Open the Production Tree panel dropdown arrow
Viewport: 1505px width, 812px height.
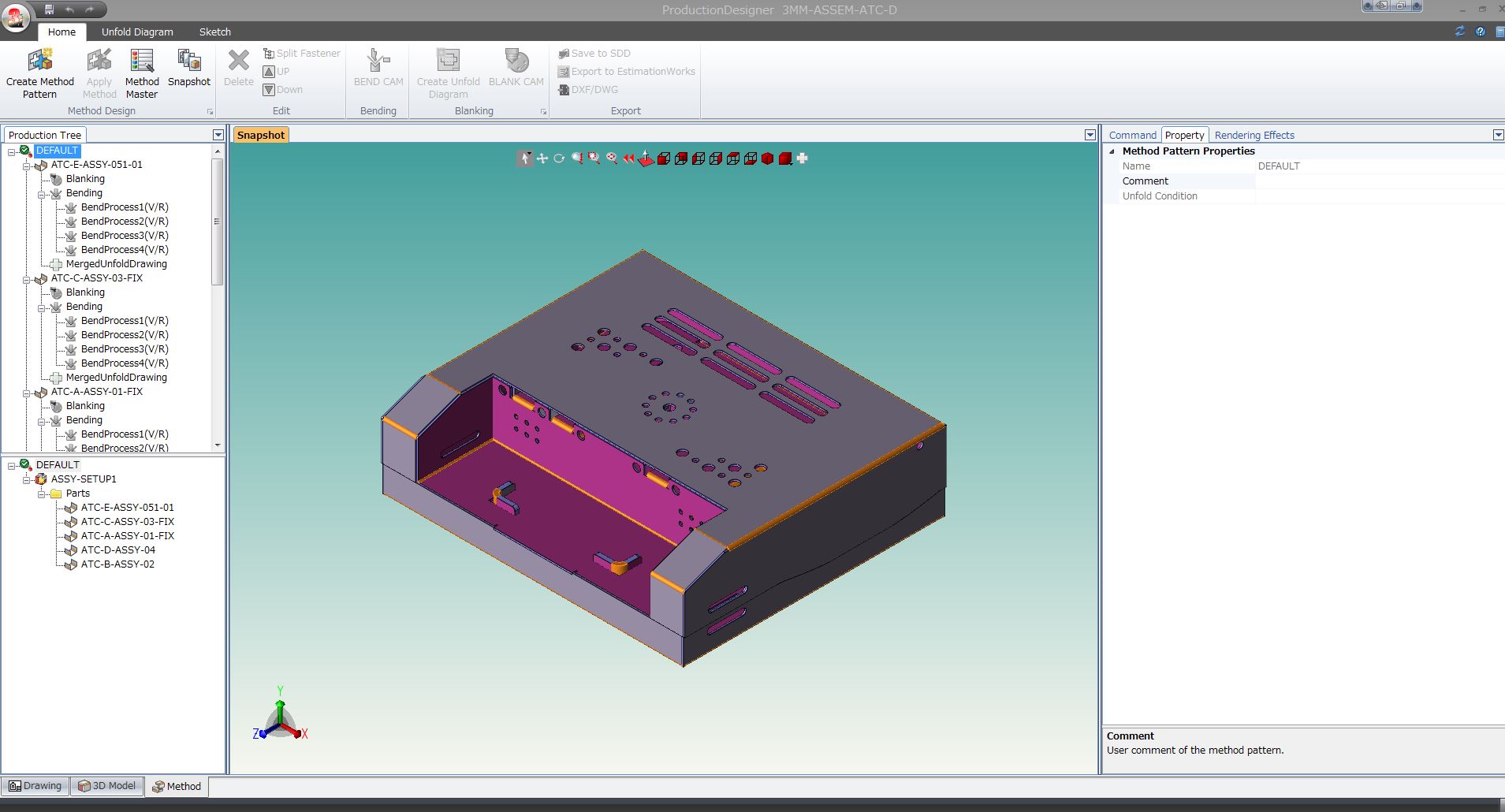point(218,135)
